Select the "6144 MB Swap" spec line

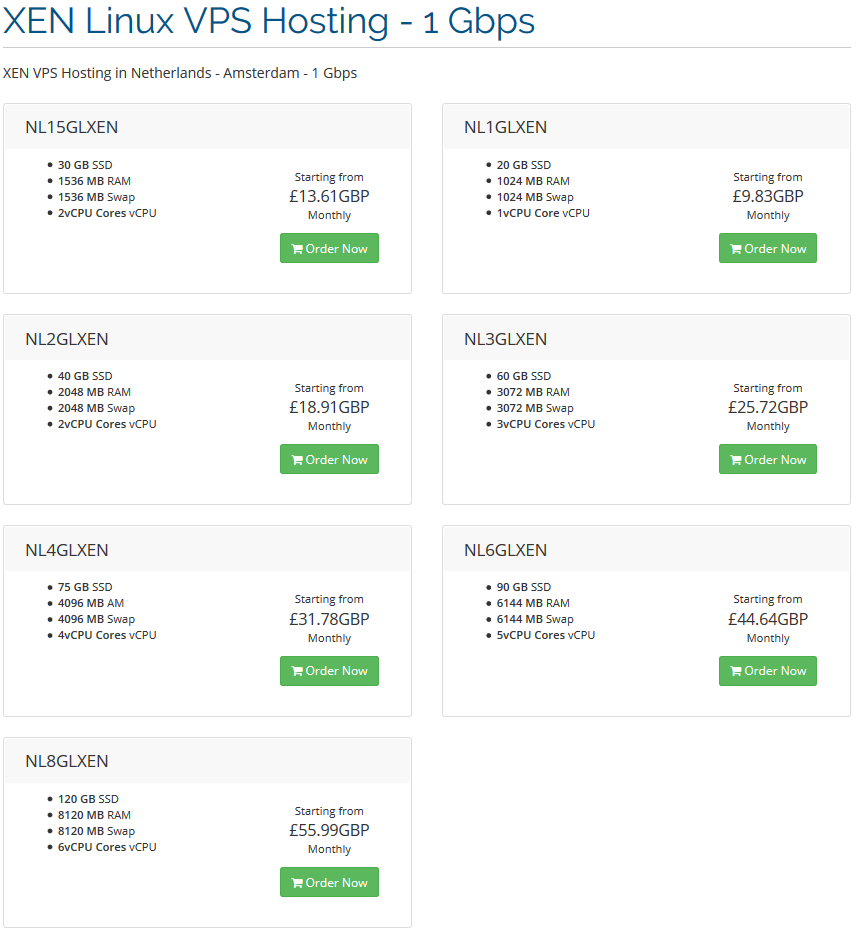point(535,619)
